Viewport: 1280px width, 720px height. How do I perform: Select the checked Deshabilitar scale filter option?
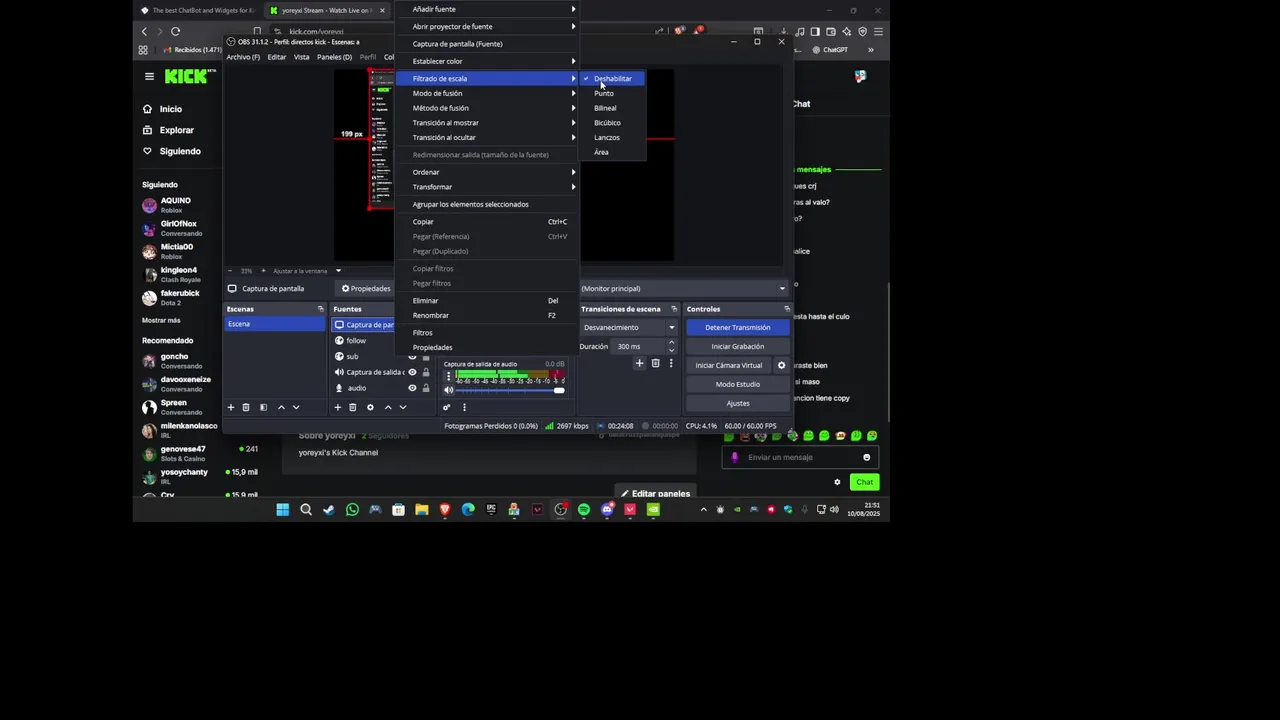pos(612,78)
